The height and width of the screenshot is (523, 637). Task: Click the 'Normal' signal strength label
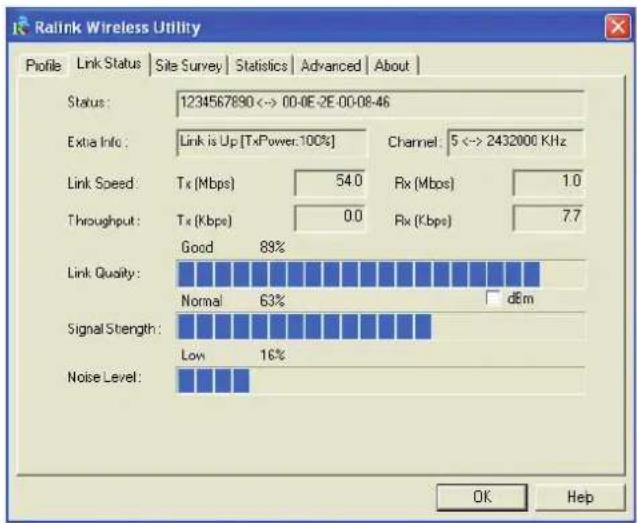coord(202,301)
